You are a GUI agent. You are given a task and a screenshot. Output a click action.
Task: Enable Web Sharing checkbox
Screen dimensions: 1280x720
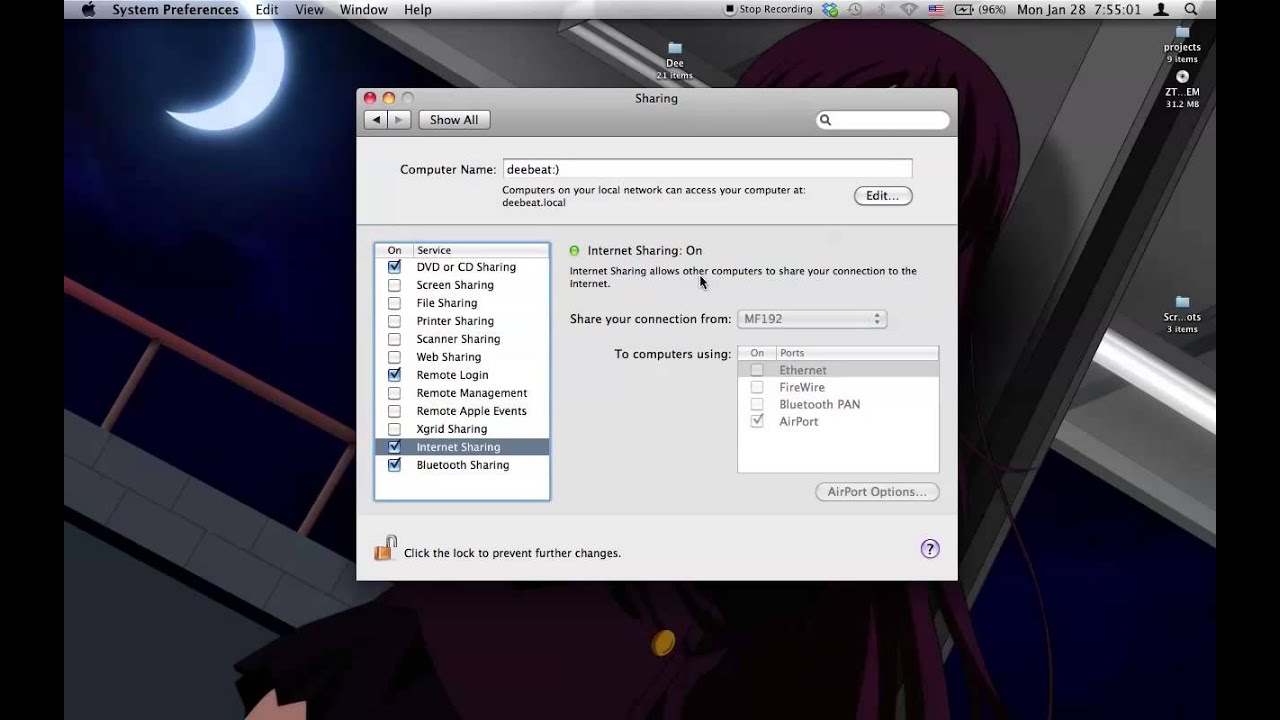pos(394,357)
